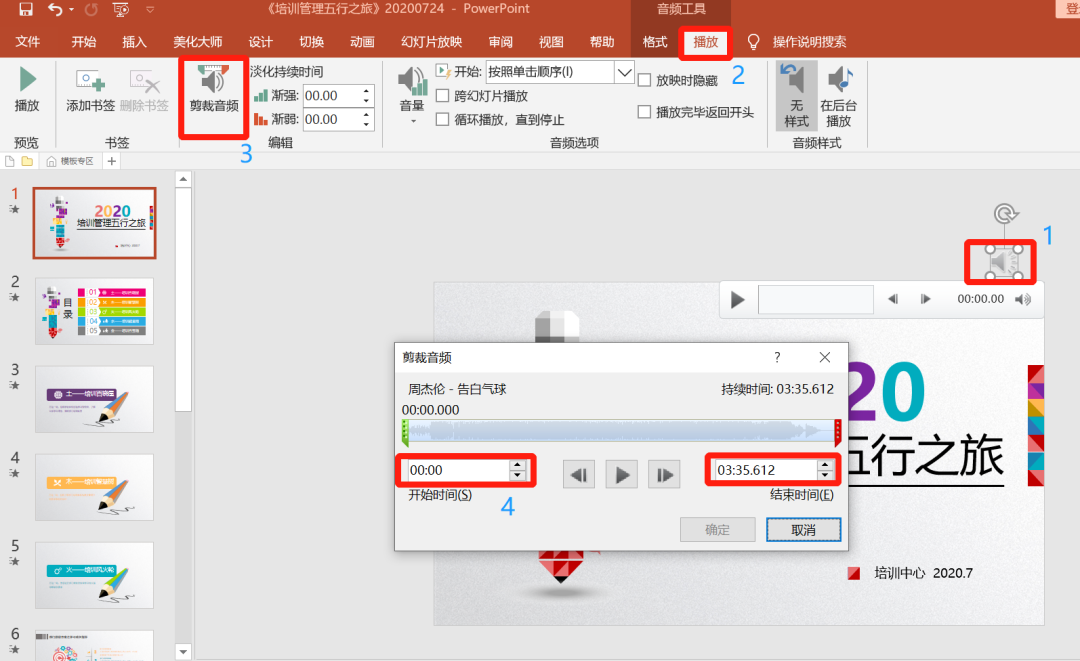
Task: Play audio in the slide mini player
Action: click(737, 300)
